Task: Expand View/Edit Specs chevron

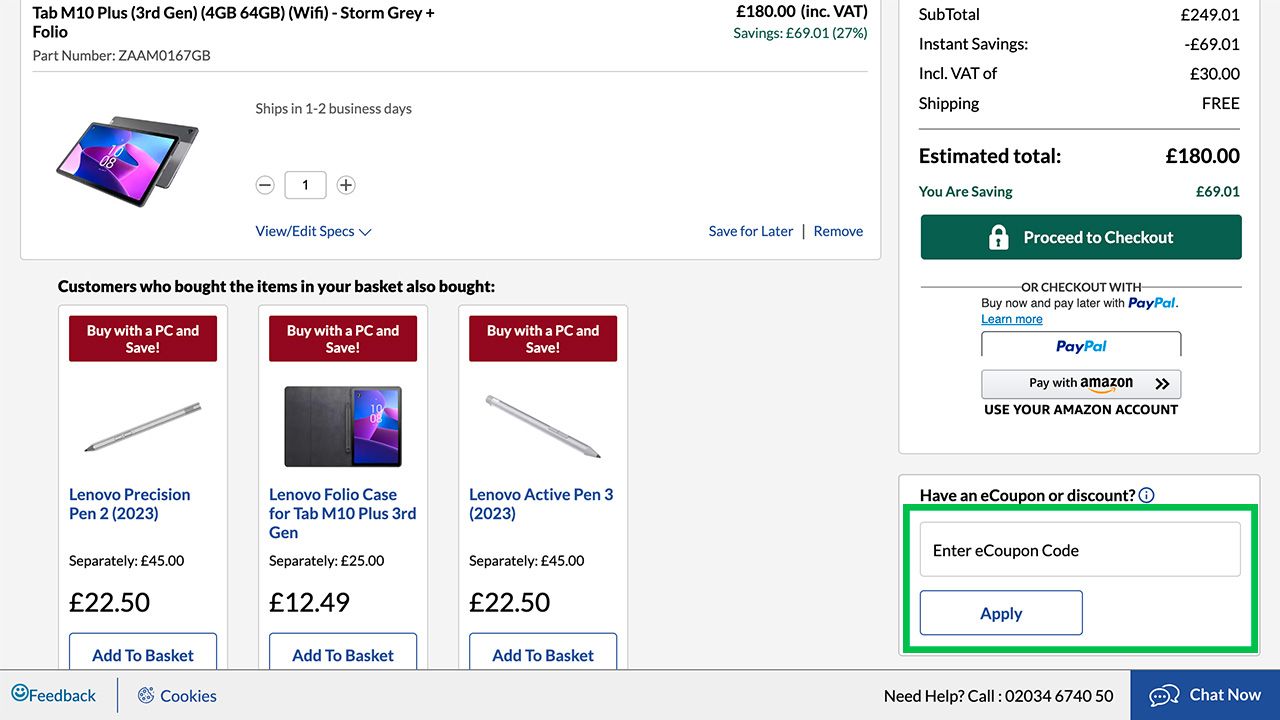Action: pyautogui.click(x=365, y=232)
